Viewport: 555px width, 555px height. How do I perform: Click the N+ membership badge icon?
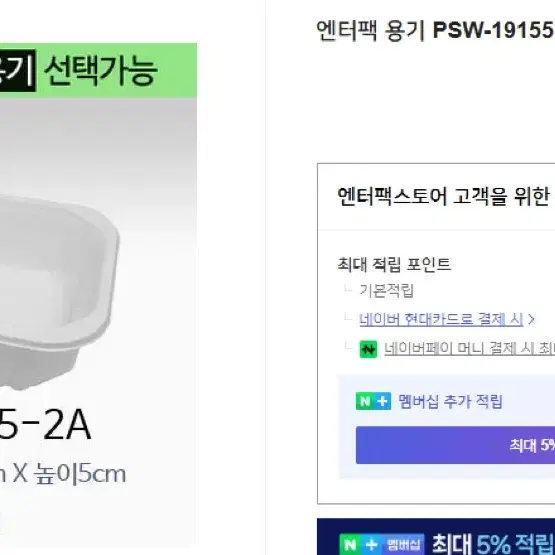coord(373,401)
